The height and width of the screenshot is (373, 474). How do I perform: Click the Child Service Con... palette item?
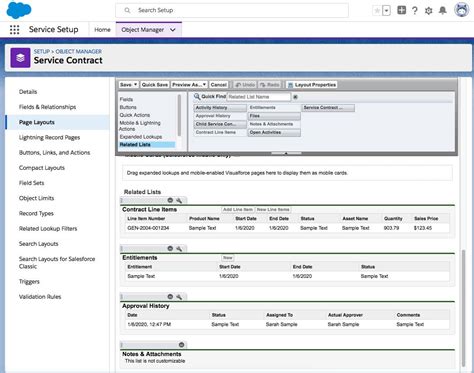(x=220, y=124)
